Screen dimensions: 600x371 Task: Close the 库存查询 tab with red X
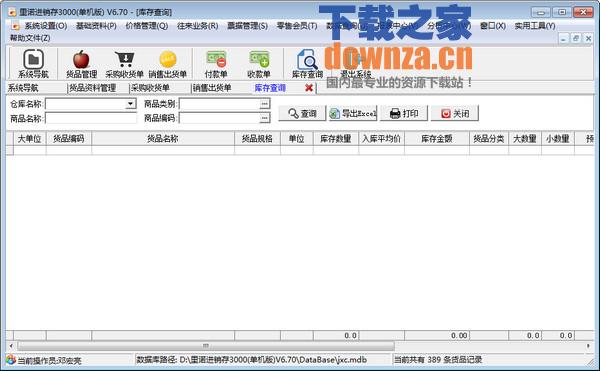tap(309, 88)
